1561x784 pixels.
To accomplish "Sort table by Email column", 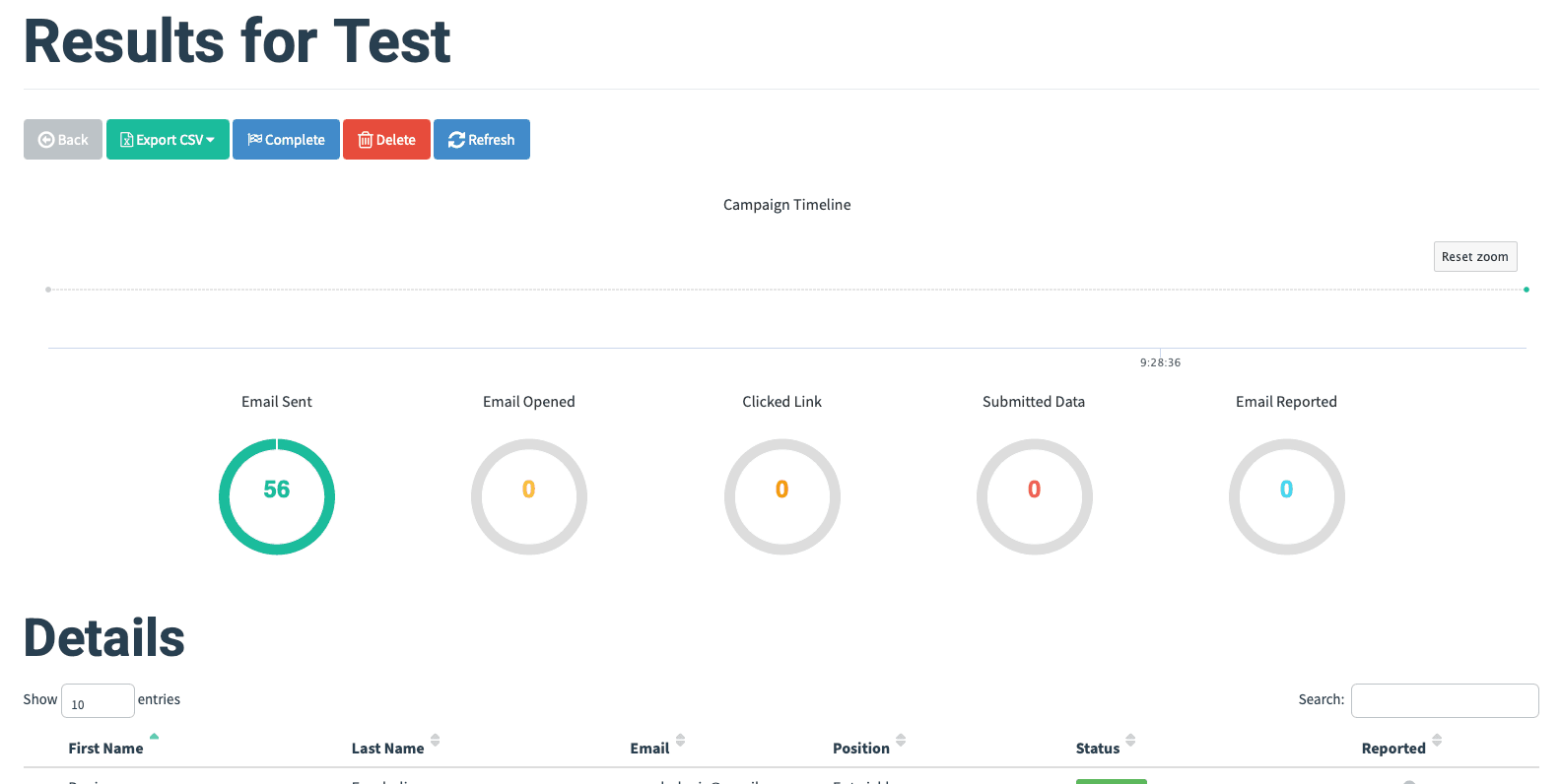I will [650, 749].
